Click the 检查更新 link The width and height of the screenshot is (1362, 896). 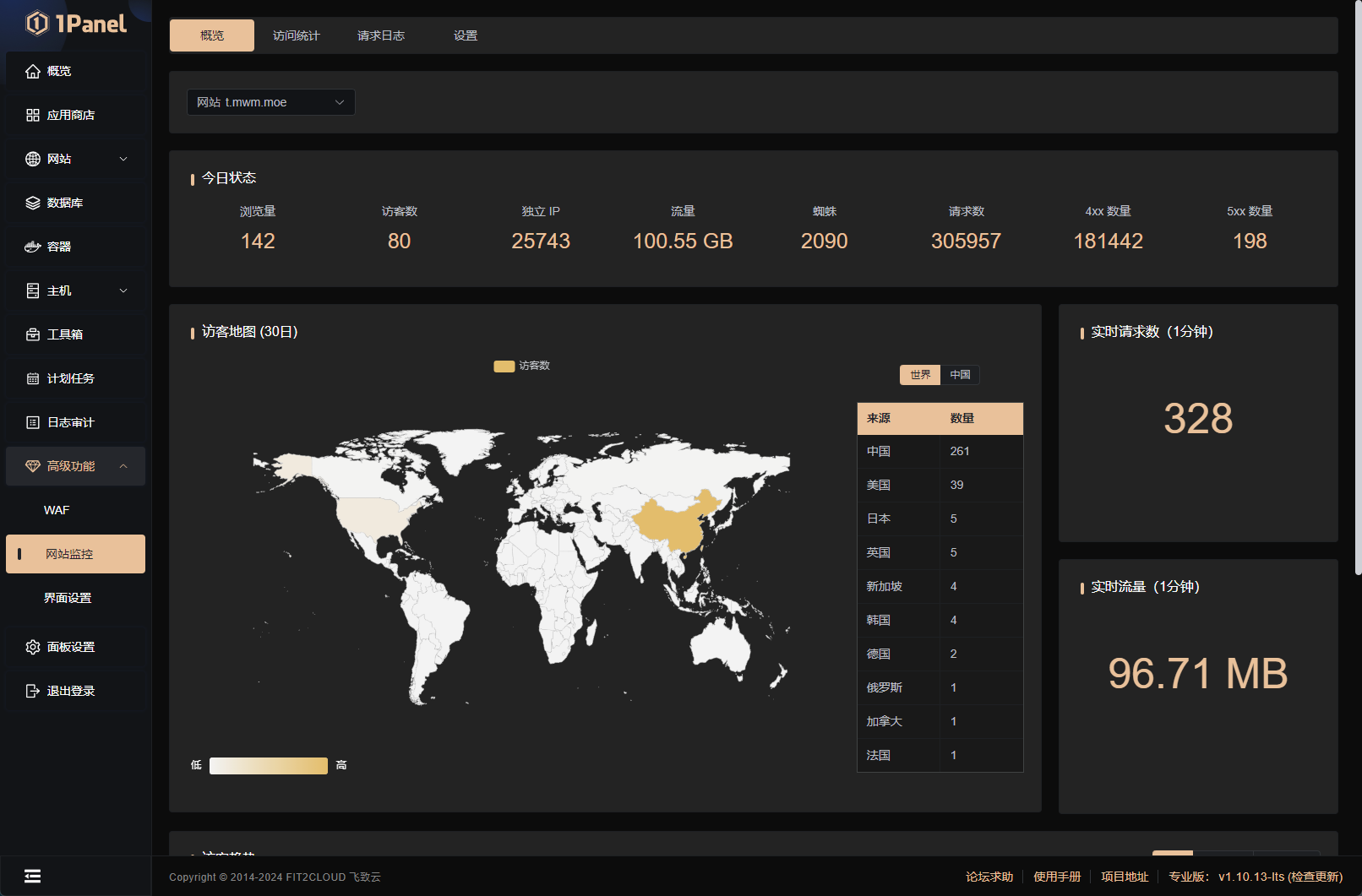point(1315,877)
